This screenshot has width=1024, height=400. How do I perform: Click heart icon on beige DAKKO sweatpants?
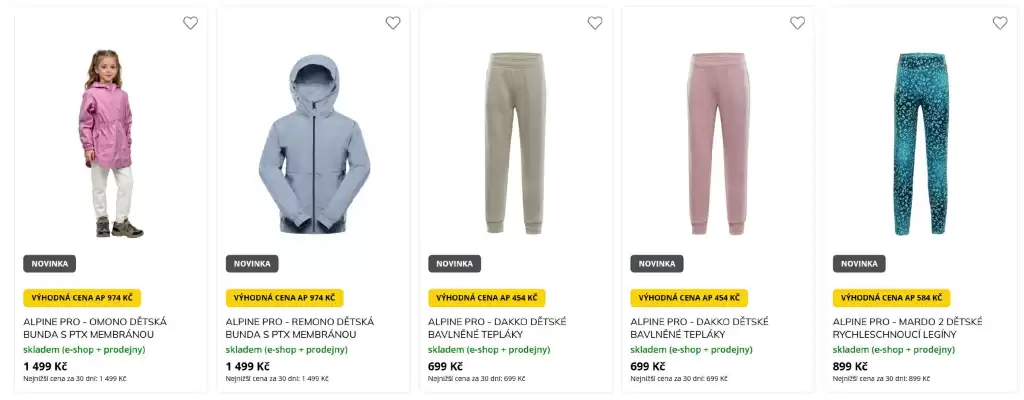click(595, 23)
